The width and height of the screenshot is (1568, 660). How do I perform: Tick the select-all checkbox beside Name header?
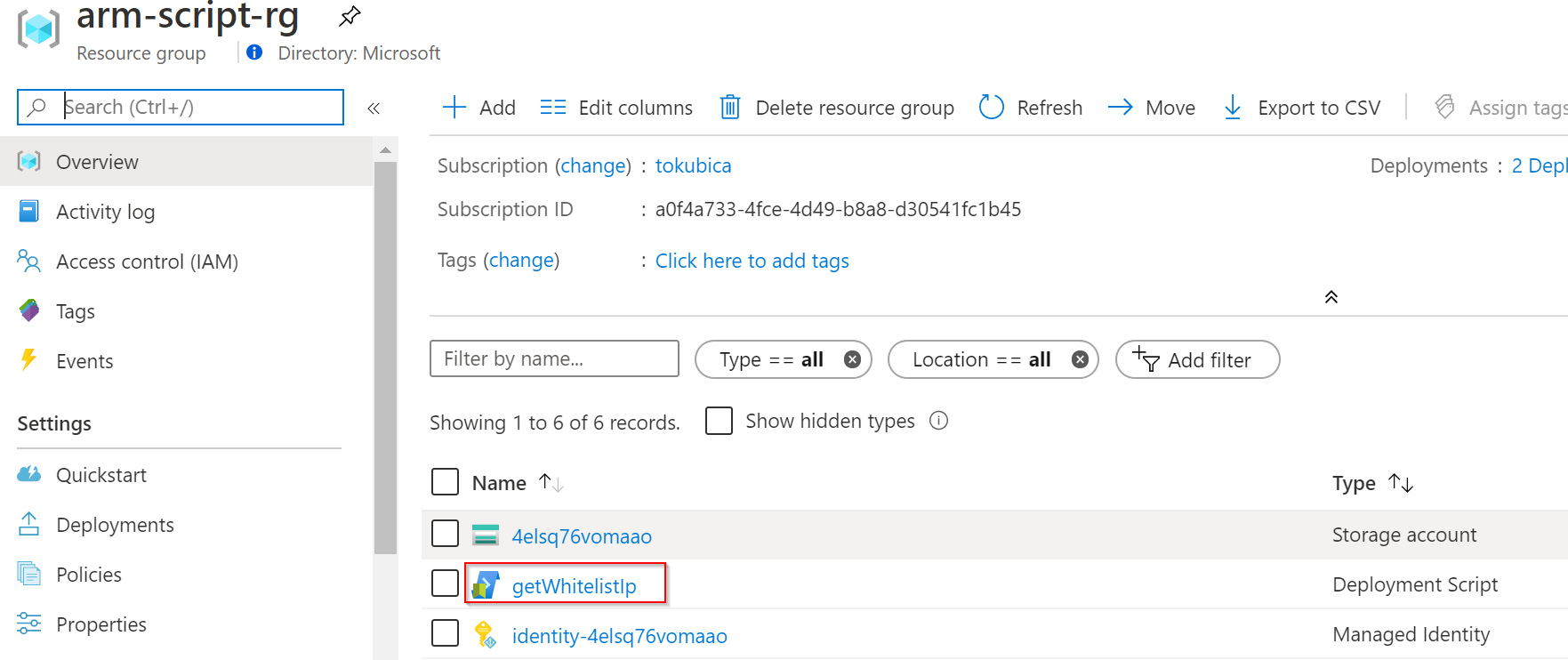click(x=445, y=482)
